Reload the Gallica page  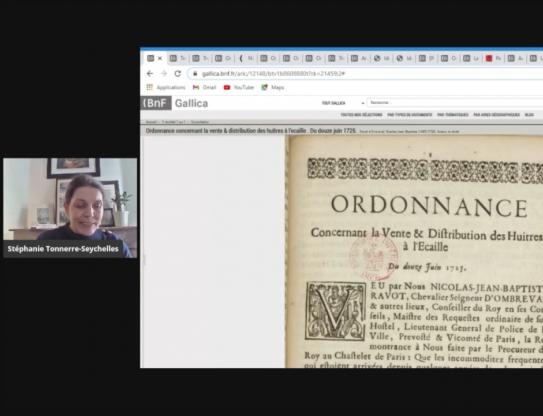[178, 73]
